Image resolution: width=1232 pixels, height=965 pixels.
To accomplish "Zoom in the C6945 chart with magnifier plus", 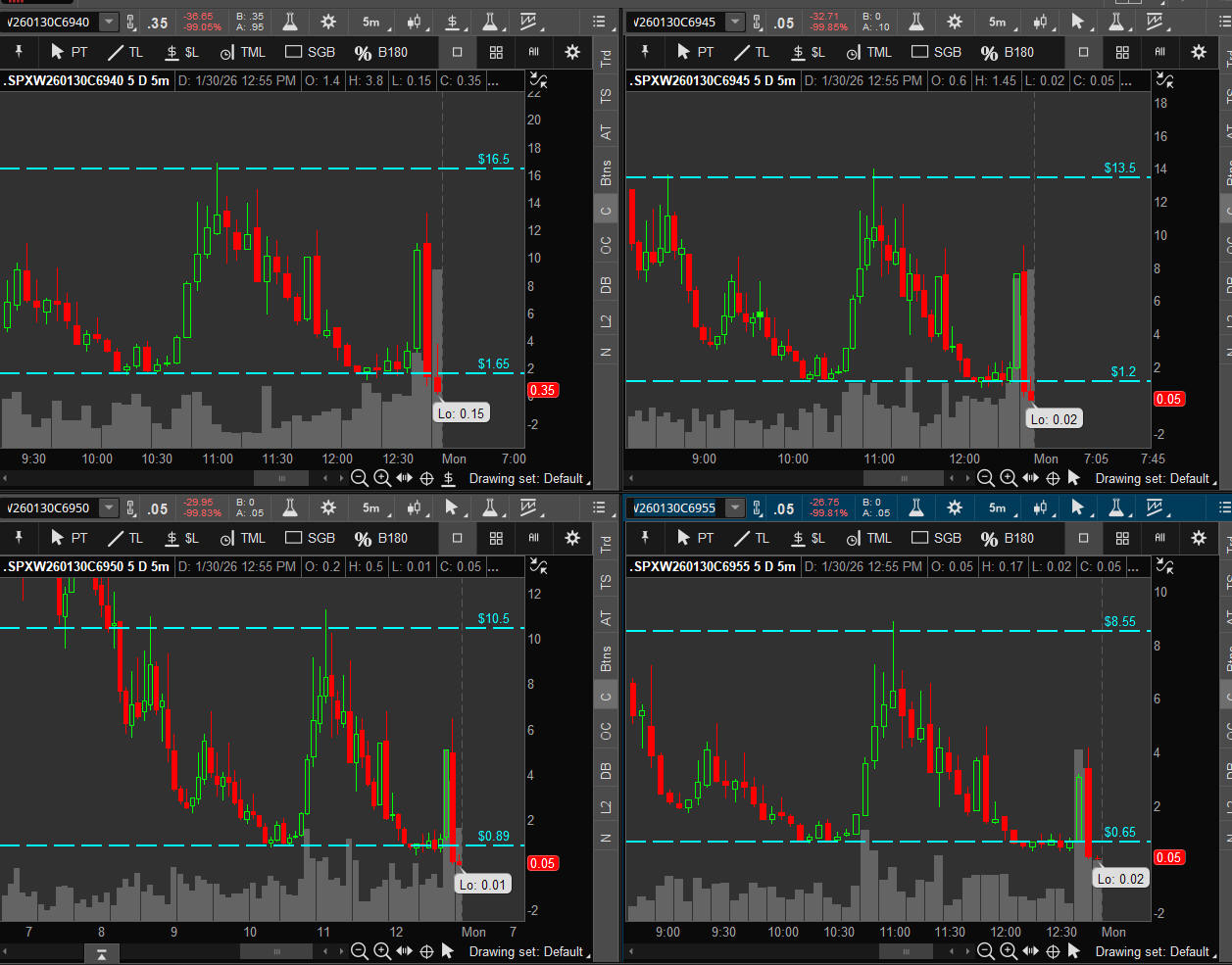I will click(x=1008, y=478).
